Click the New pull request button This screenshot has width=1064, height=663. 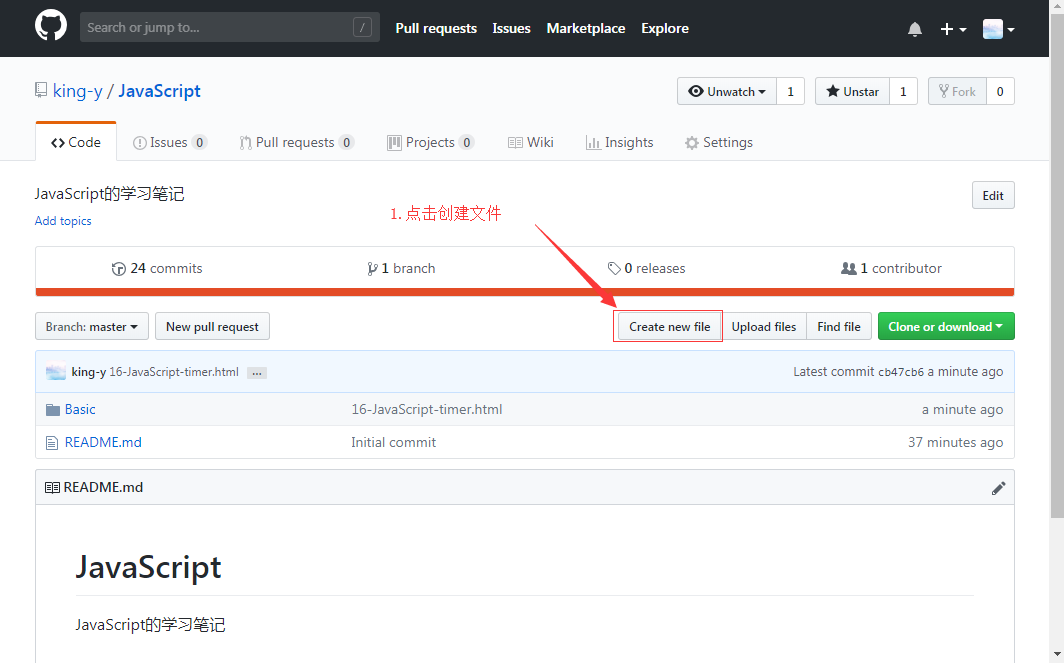[x=212, y=326]
